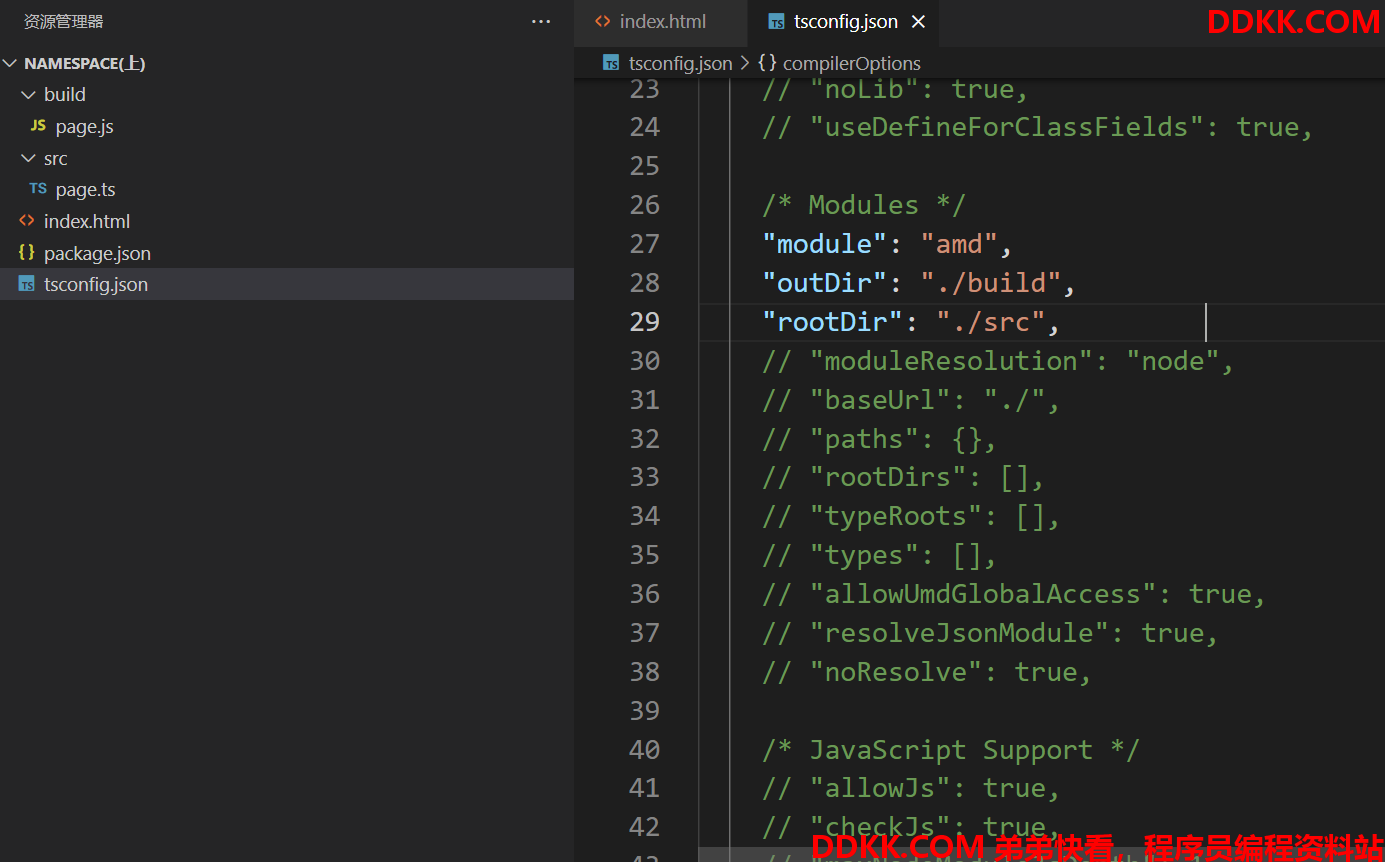Click the JS icon beside page.js
The width and height of the screenshot is (1385, 862).
(38, 125)
